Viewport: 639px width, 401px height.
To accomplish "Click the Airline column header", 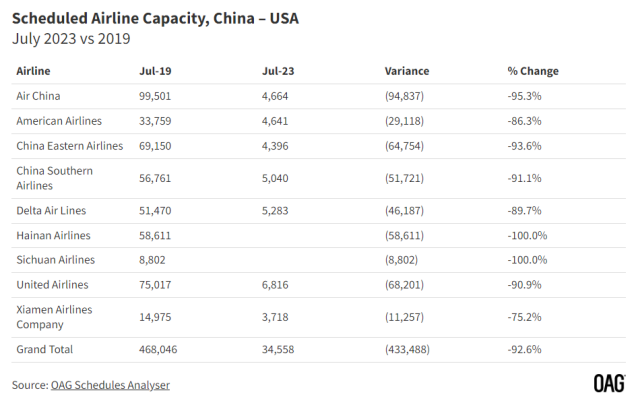I will (34, 71).
